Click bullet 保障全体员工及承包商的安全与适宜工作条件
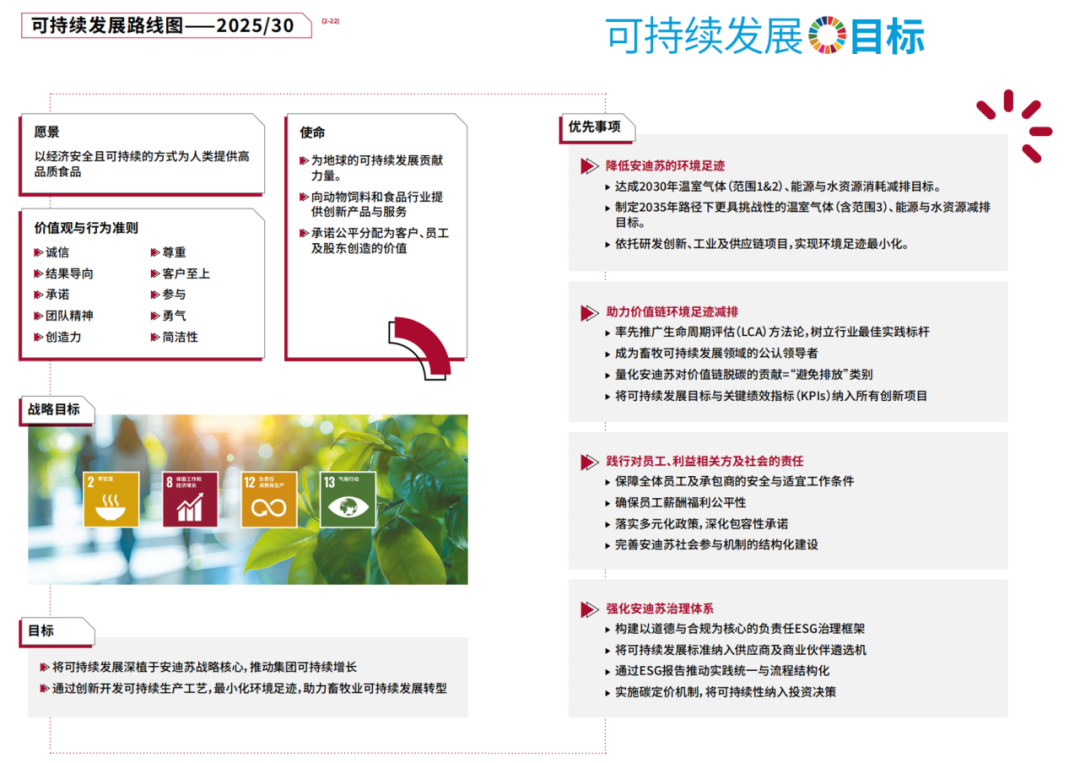Screen dimensions: 1080x763 point(734,481)
